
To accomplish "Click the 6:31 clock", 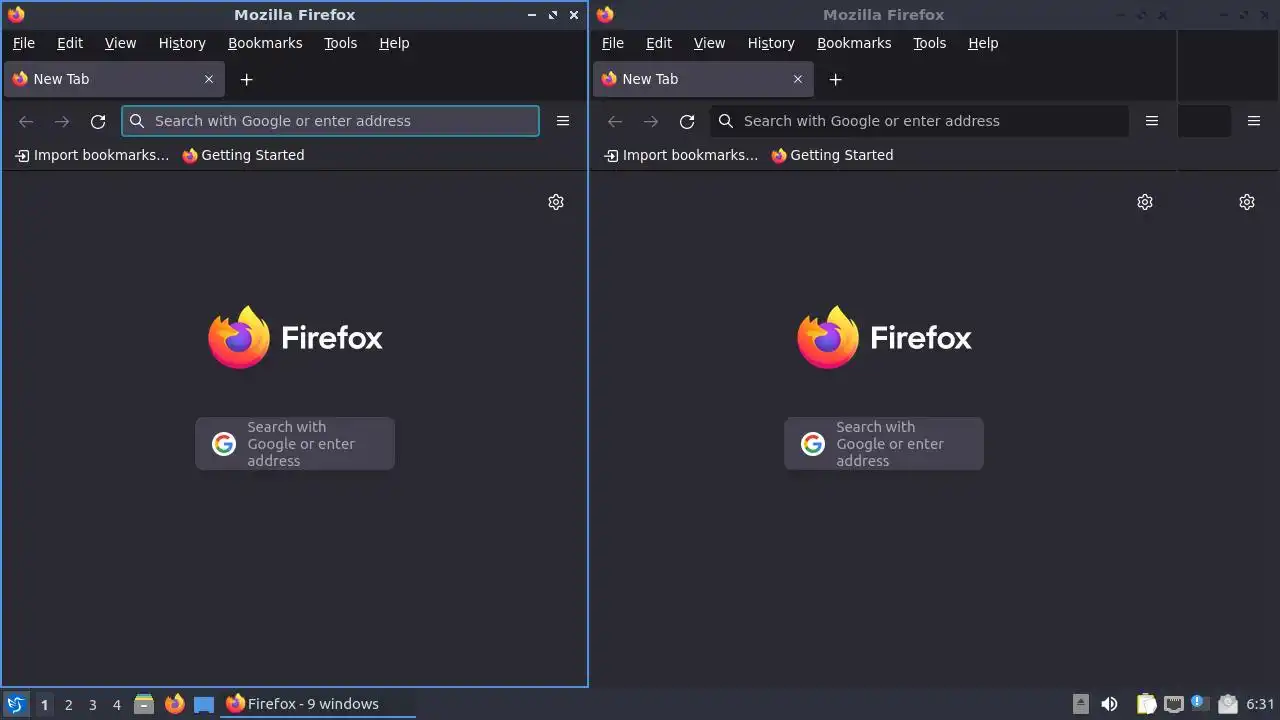I will 1260,704.
